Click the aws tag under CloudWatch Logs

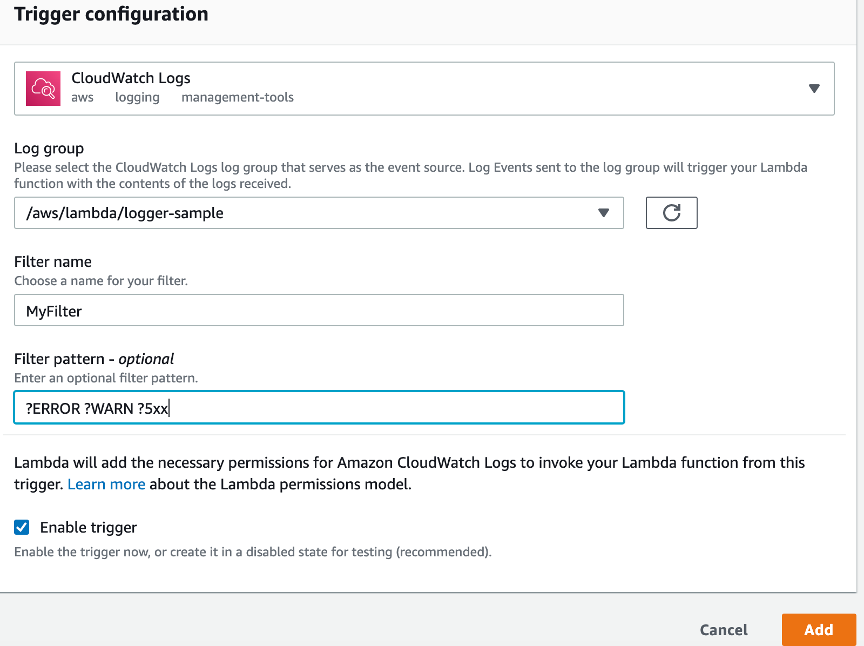pos(82,97)
